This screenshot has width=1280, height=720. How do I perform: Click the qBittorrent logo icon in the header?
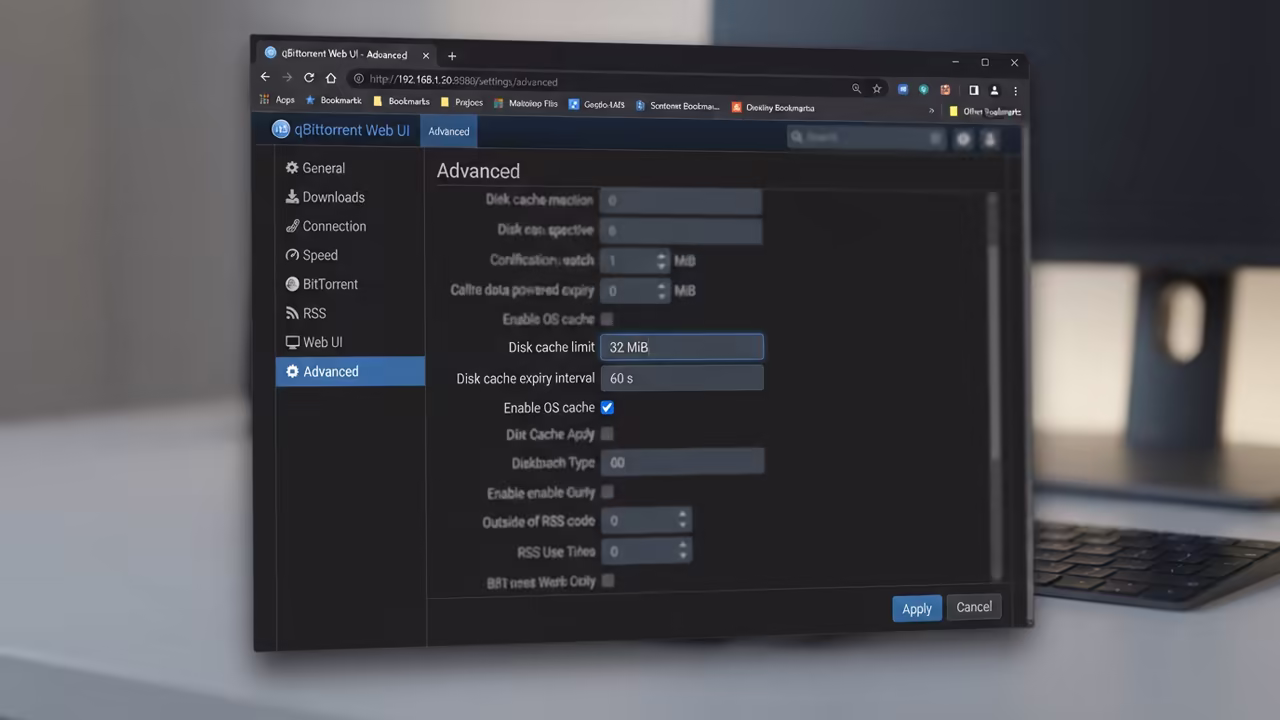(x=281, y=129)
